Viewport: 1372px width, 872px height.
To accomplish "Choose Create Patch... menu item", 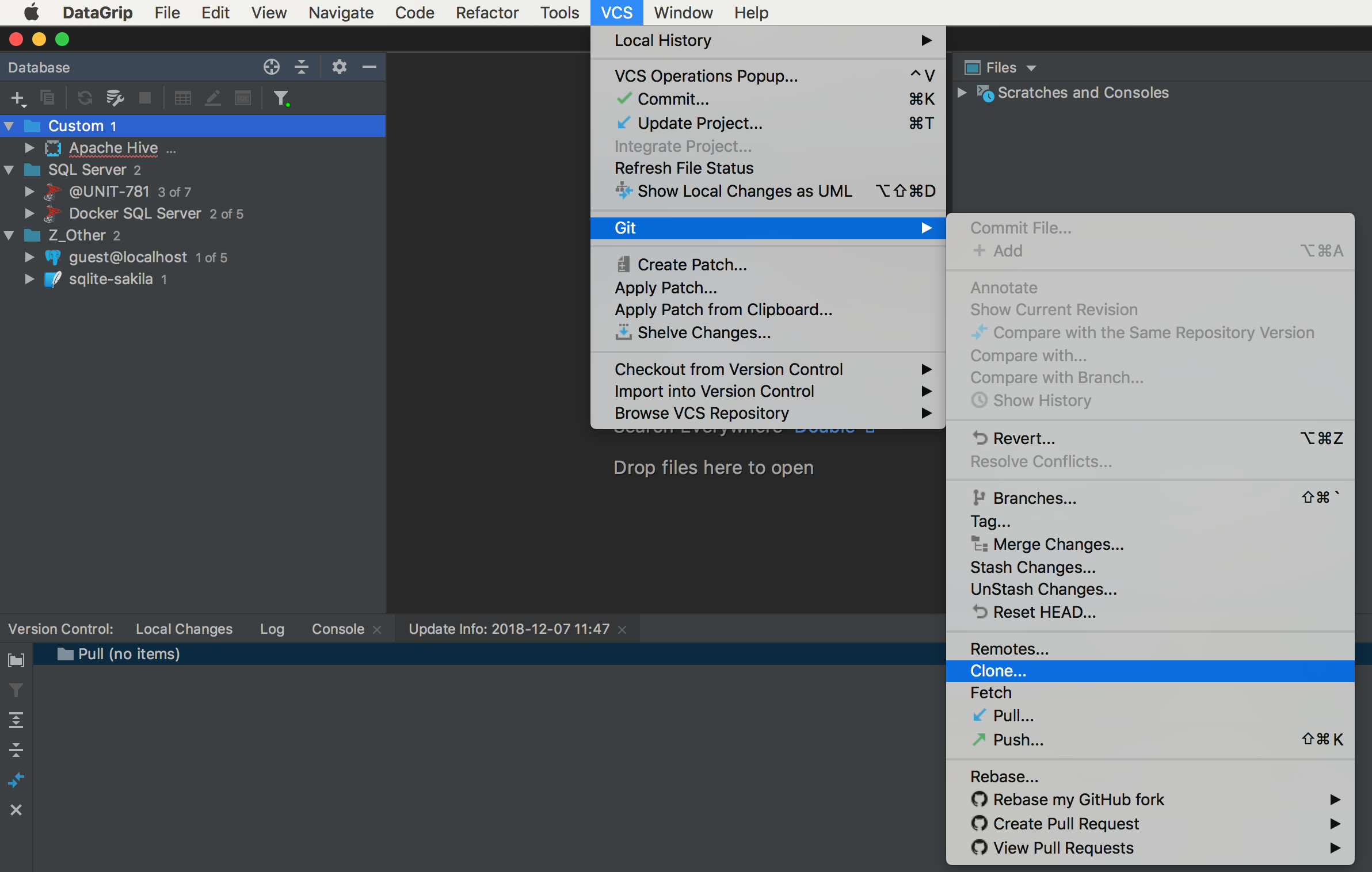I will tap(768, 265).
